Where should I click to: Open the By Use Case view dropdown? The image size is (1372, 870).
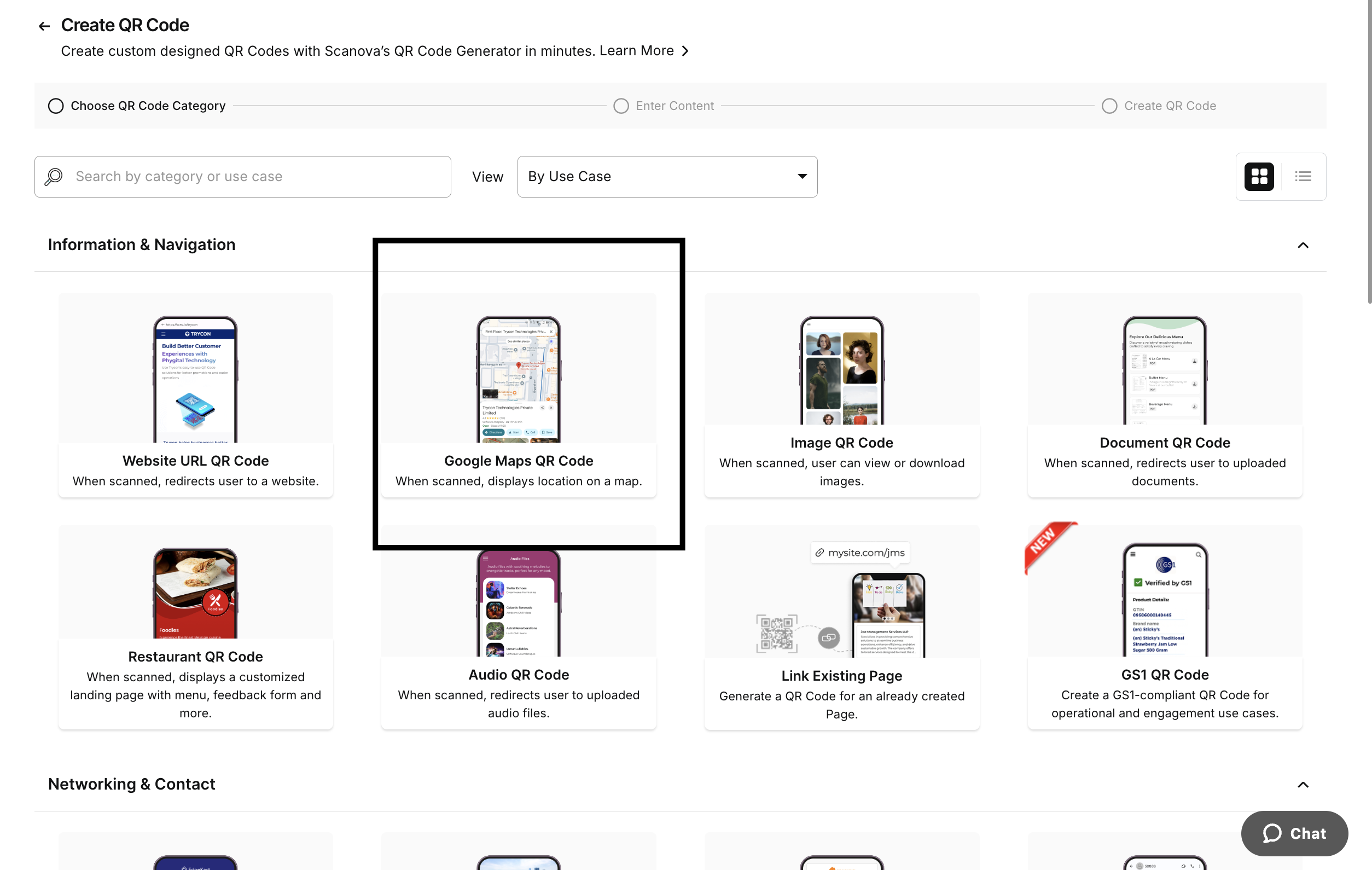(x=667, y=177)
